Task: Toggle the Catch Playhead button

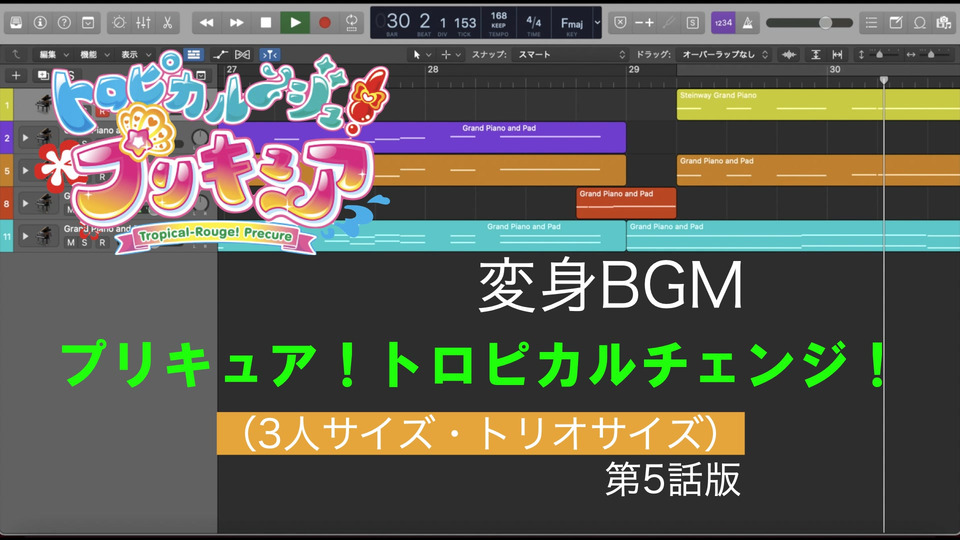Action: [269, 54]
